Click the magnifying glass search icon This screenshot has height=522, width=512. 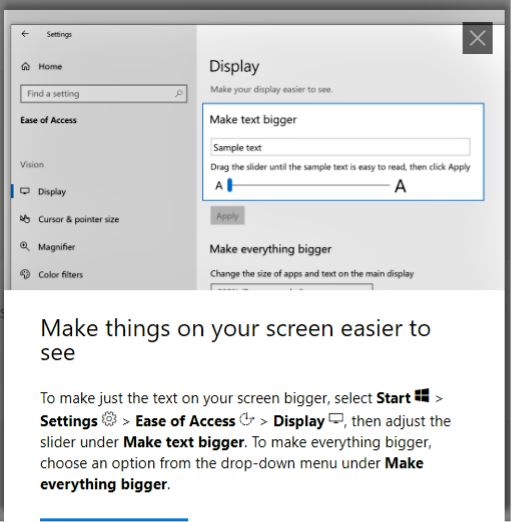pos(178,94)
